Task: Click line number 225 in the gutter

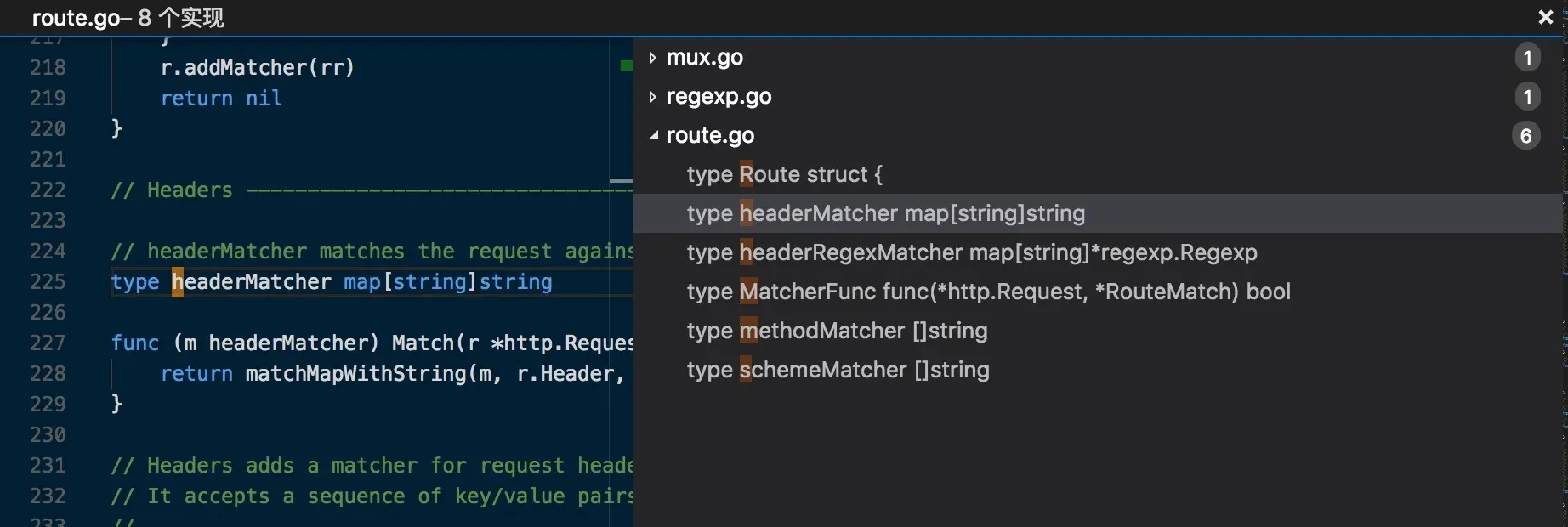Action: (48, 282)
